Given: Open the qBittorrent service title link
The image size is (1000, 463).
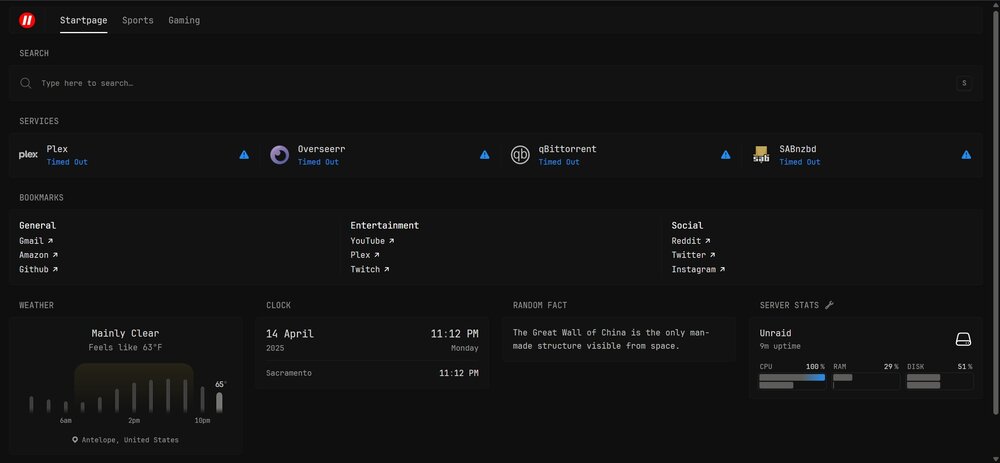Looking at the screenshot, I should point(568,149).
